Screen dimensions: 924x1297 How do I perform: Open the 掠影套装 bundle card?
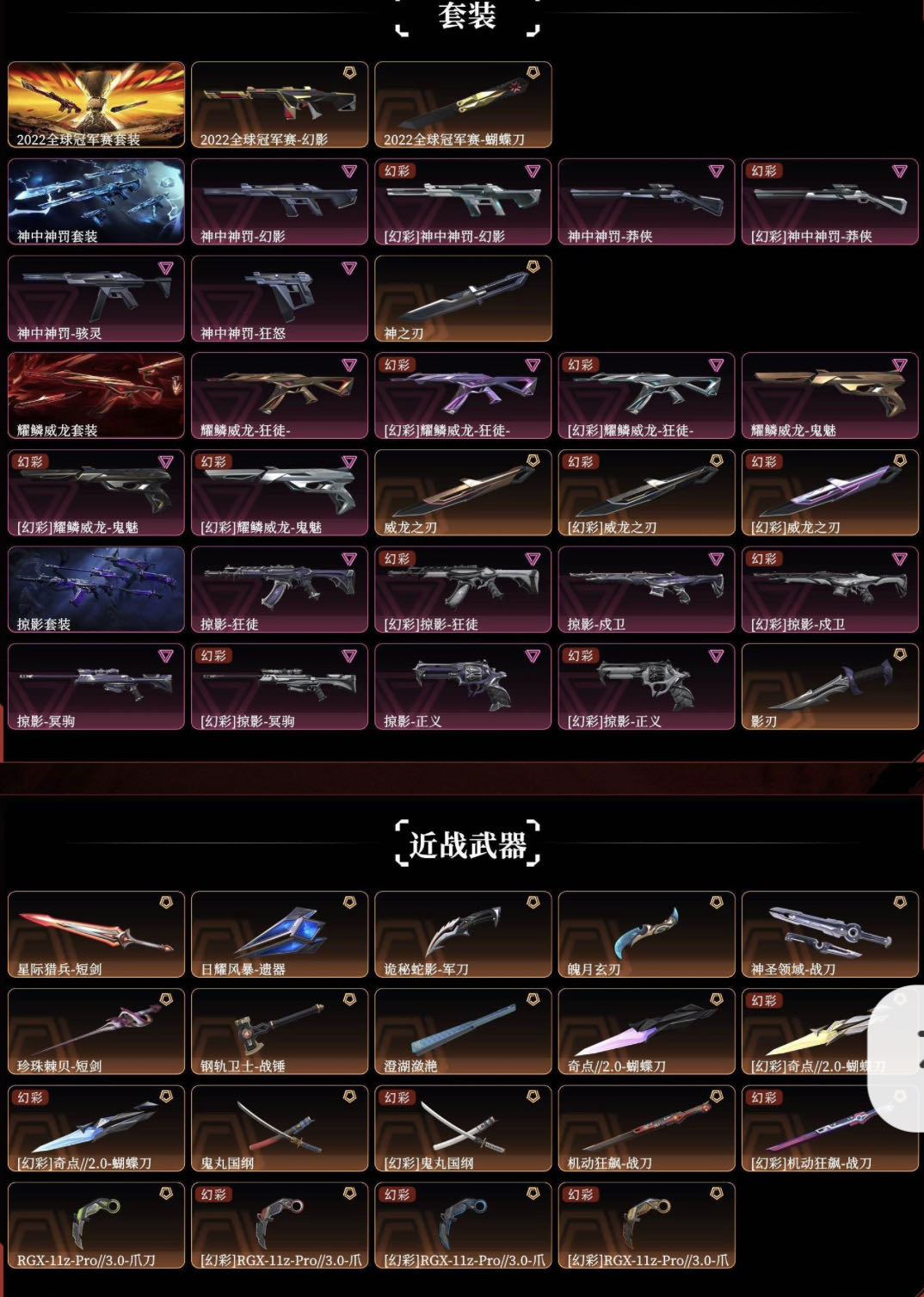coord(96,590)
